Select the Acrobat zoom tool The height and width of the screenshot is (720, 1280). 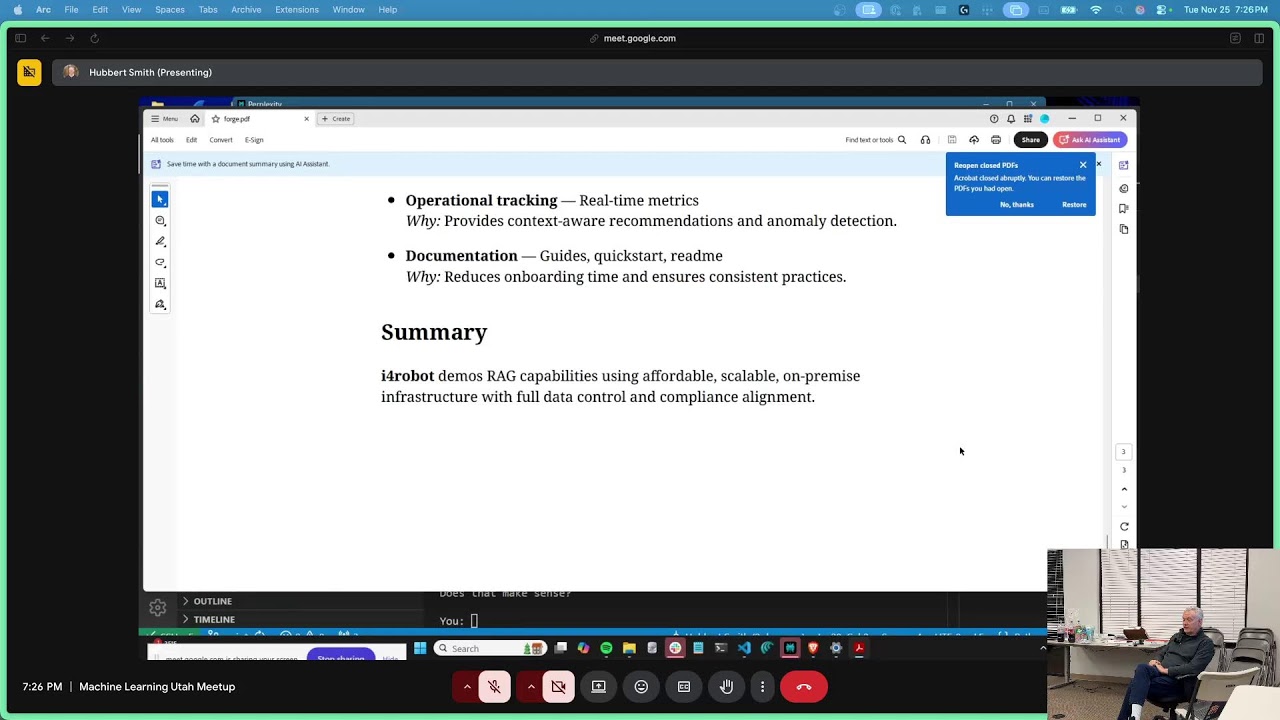(x=160, y=221)
